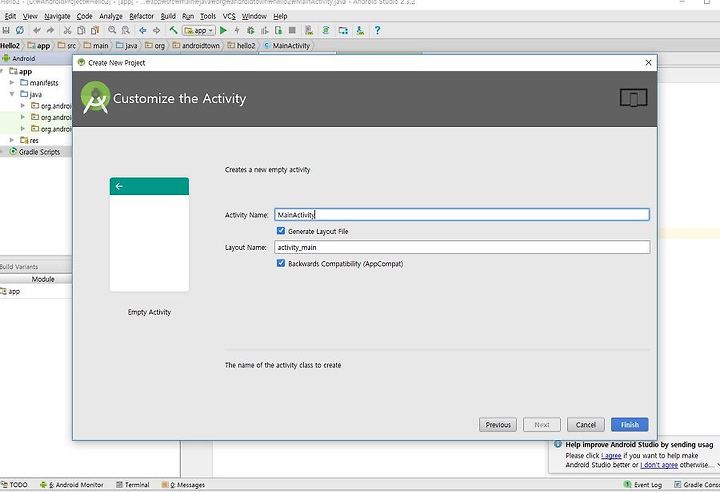Open Replace with the second magnifier icon

tap(125, 30)
